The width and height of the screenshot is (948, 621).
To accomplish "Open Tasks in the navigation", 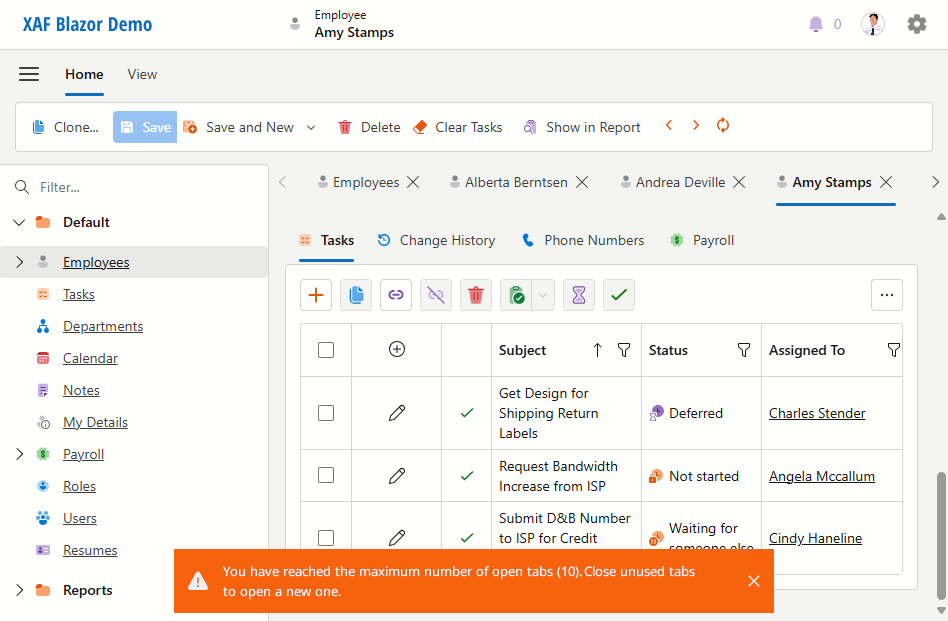I will coord(79,294).
